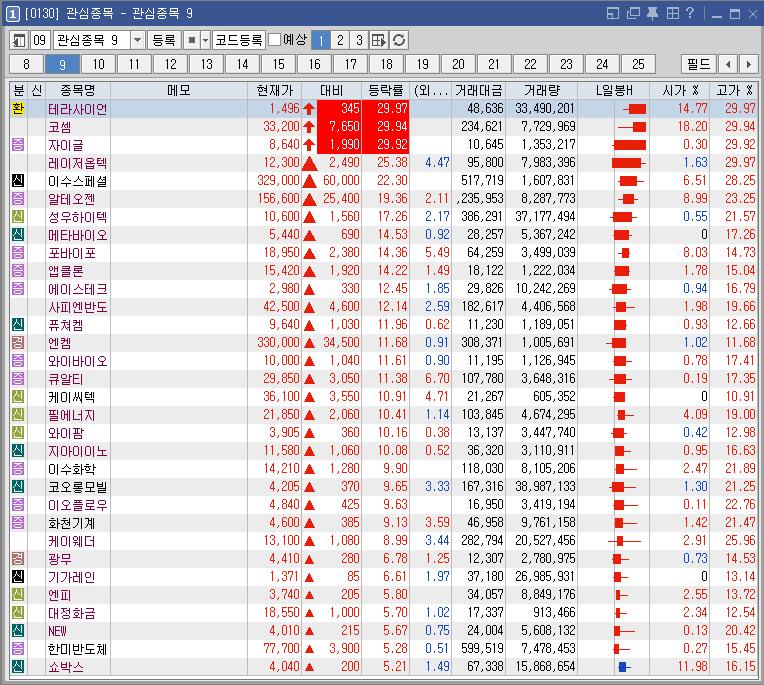Viewport: 764px width, 685px height.
Task: Click the window number 1 icon in title bar
Action: coord(12,13)
